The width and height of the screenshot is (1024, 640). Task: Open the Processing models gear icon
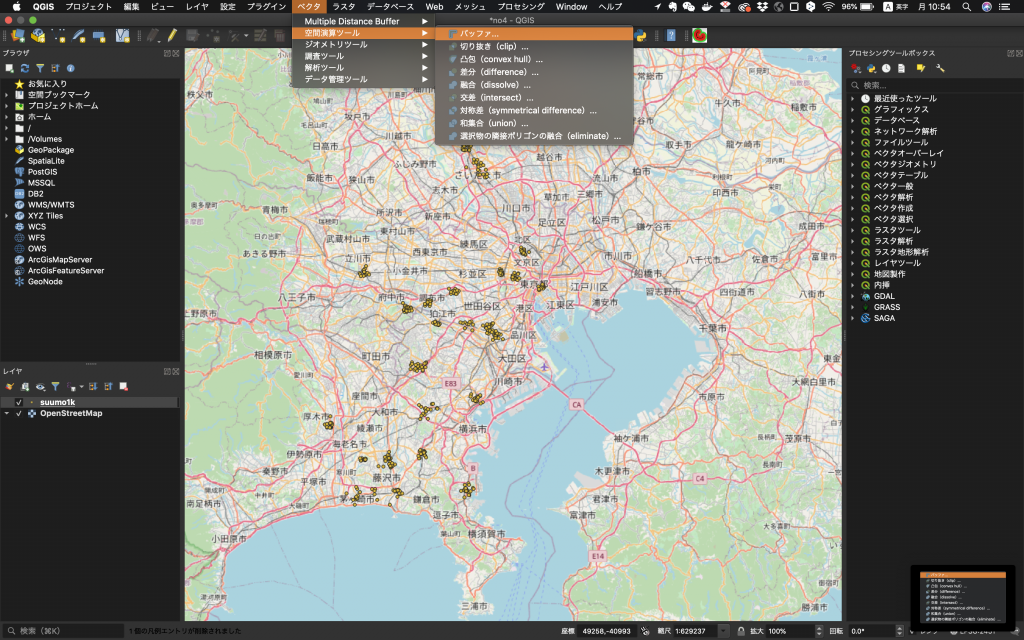856,68
